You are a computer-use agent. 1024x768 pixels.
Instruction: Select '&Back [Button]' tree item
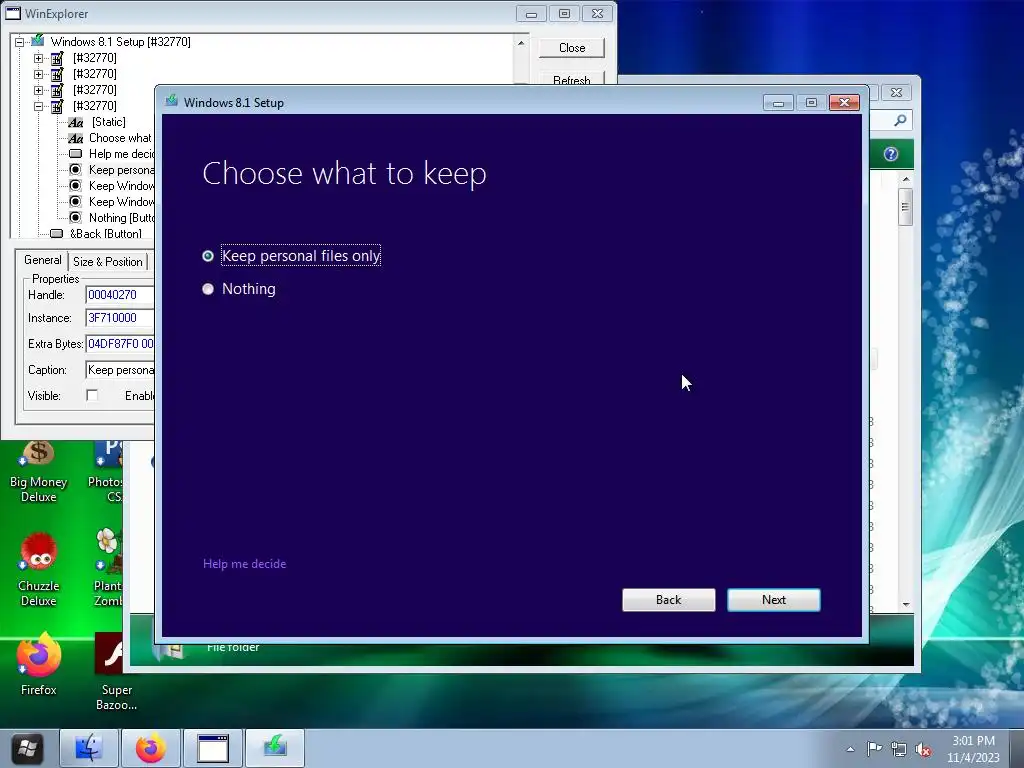coord(106,234)
